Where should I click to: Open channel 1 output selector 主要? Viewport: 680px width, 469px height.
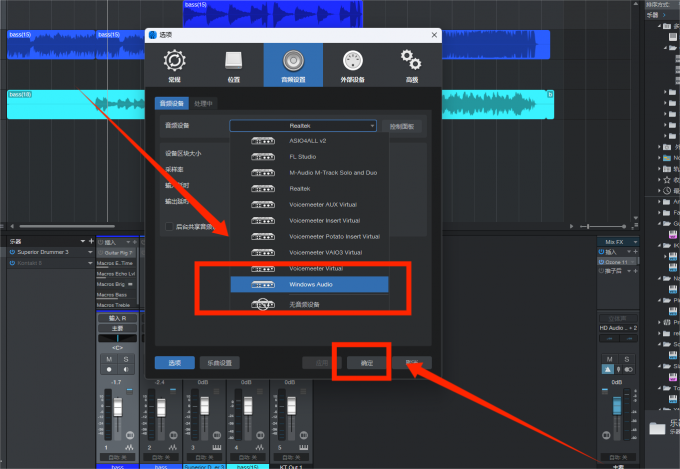tap(118, 328)
